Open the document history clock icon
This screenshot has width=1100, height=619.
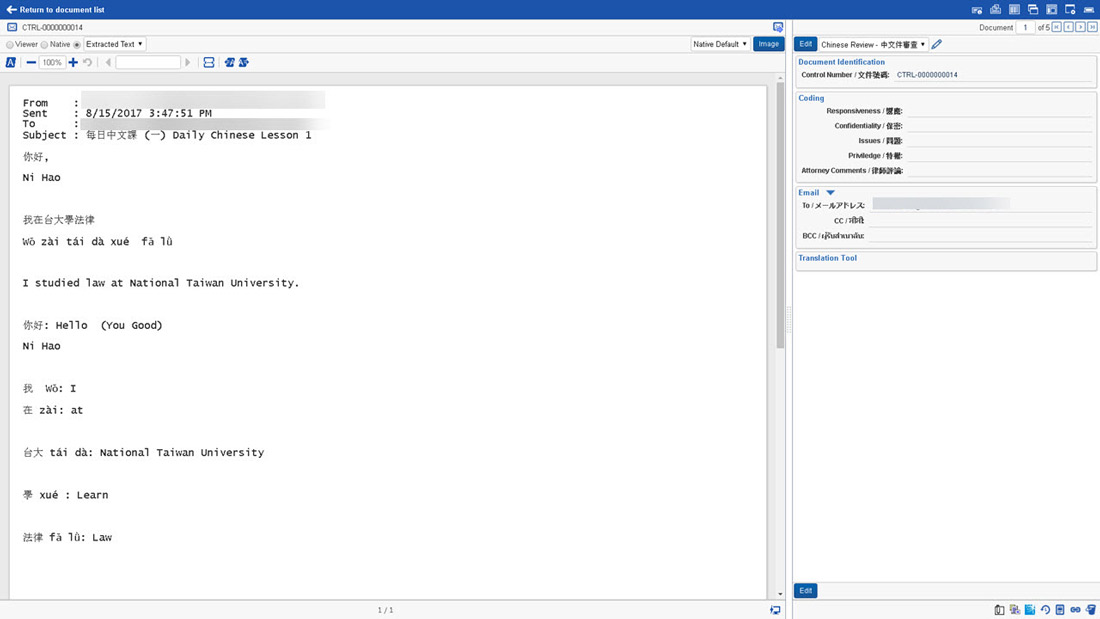click(1045, 610)
